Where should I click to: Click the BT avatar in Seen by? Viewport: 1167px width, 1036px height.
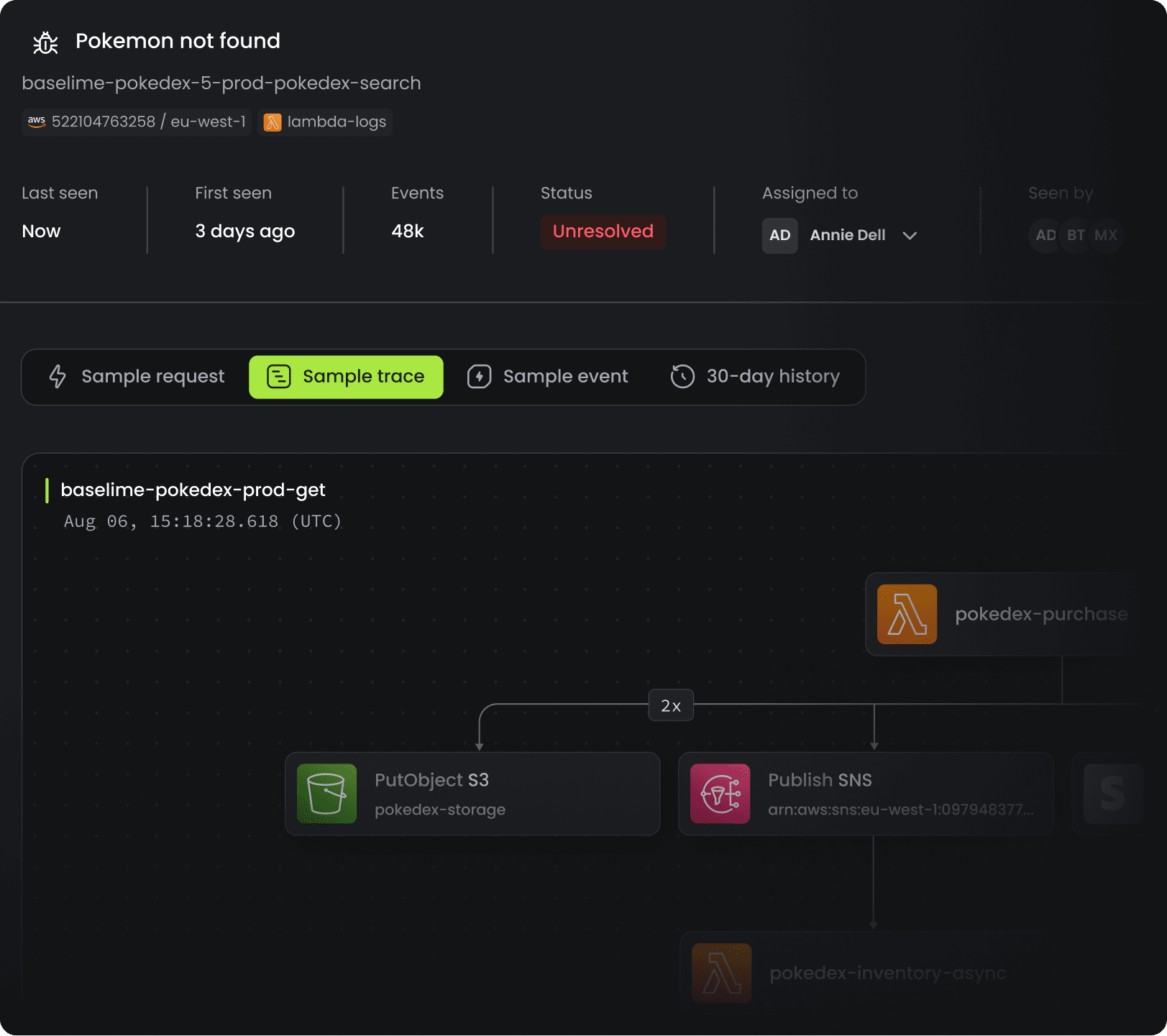click(x=1076, y=235)
